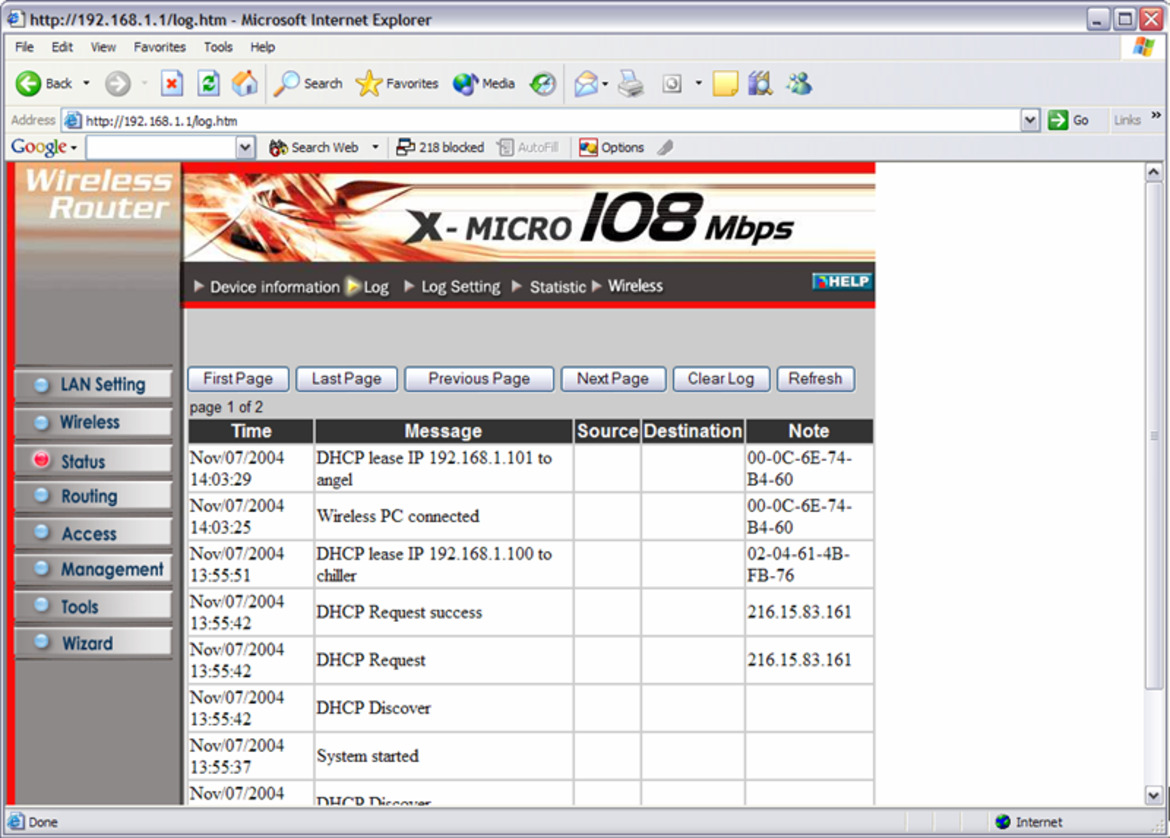Open the Wireless tab in top navigation
Image resolution: width=1170 pixels, height=838 pixels.
(628, 286)
